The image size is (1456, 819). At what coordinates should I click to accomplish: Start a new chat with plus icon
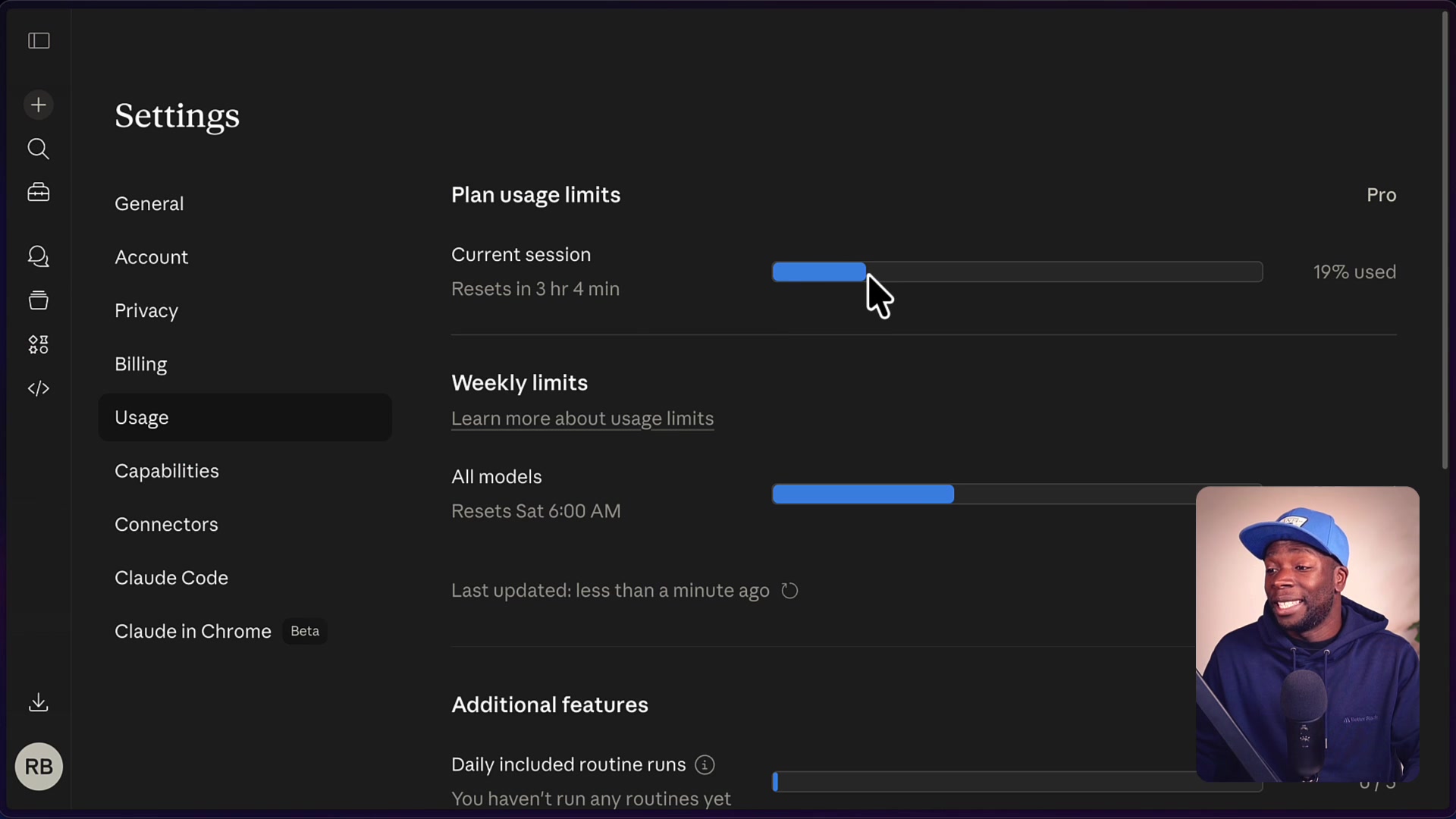(38, 105)
